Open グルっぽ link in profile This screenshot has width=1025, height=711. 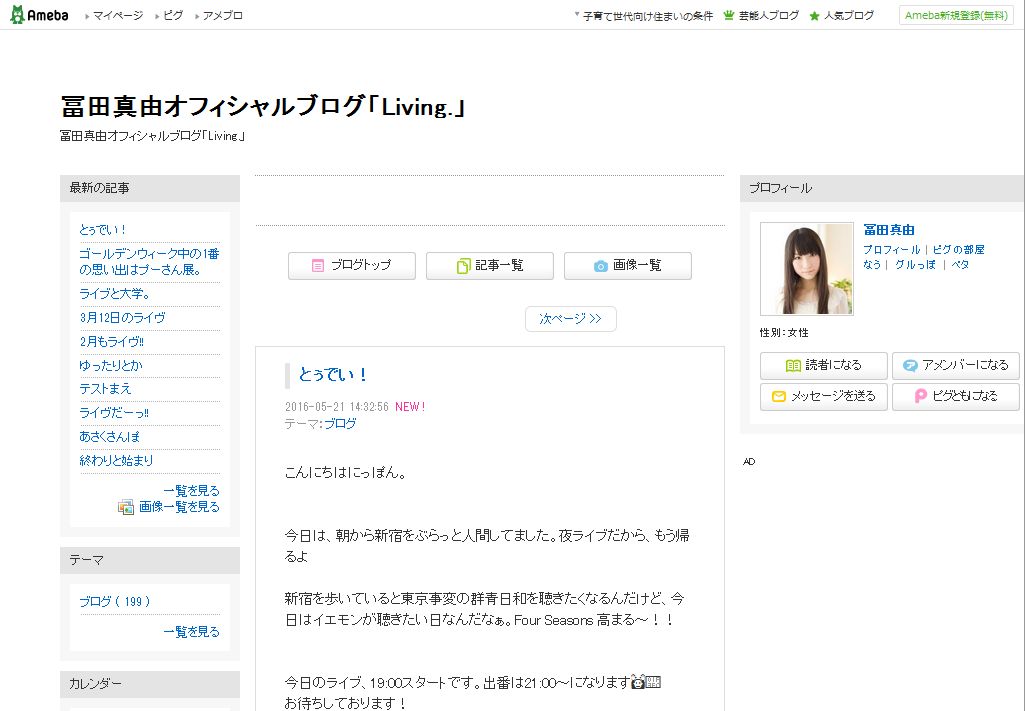coord(915,264)
